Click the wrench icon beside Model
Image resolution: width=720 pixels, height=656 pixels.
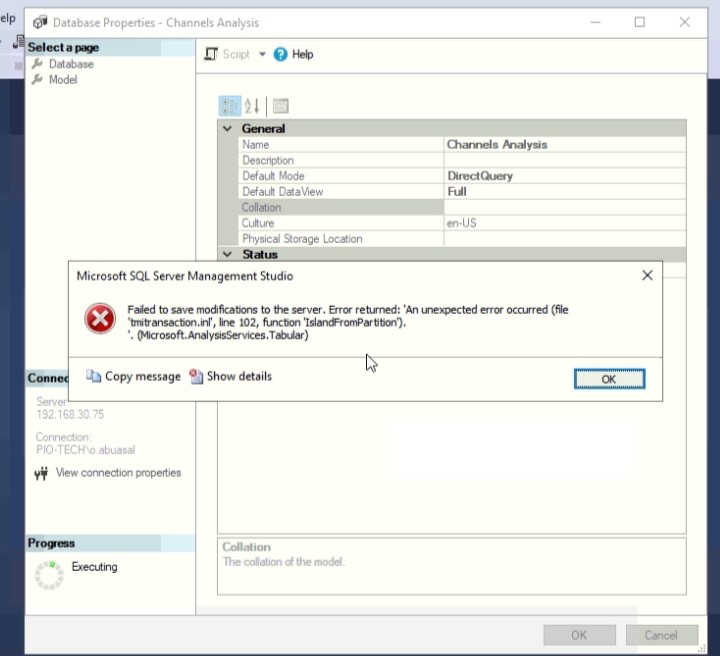pos(37,79)
